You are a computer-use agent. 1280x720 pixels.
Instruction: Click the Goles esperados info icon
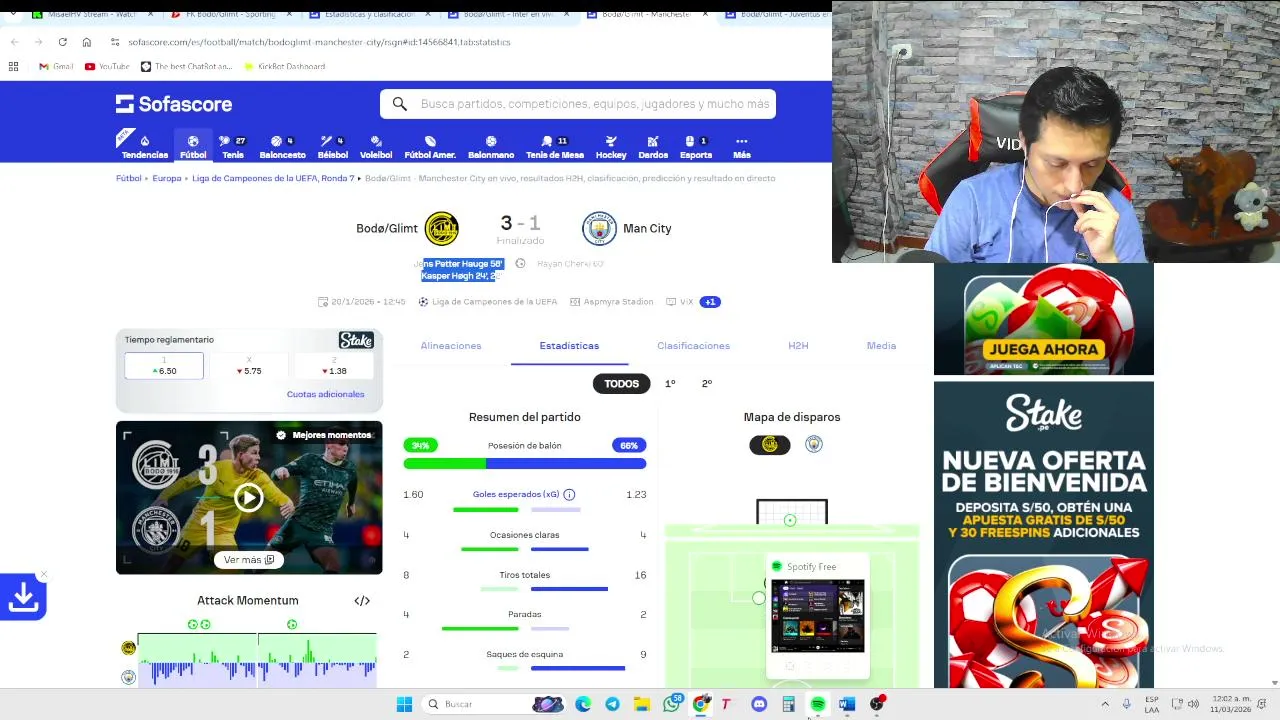click(569, 495)
